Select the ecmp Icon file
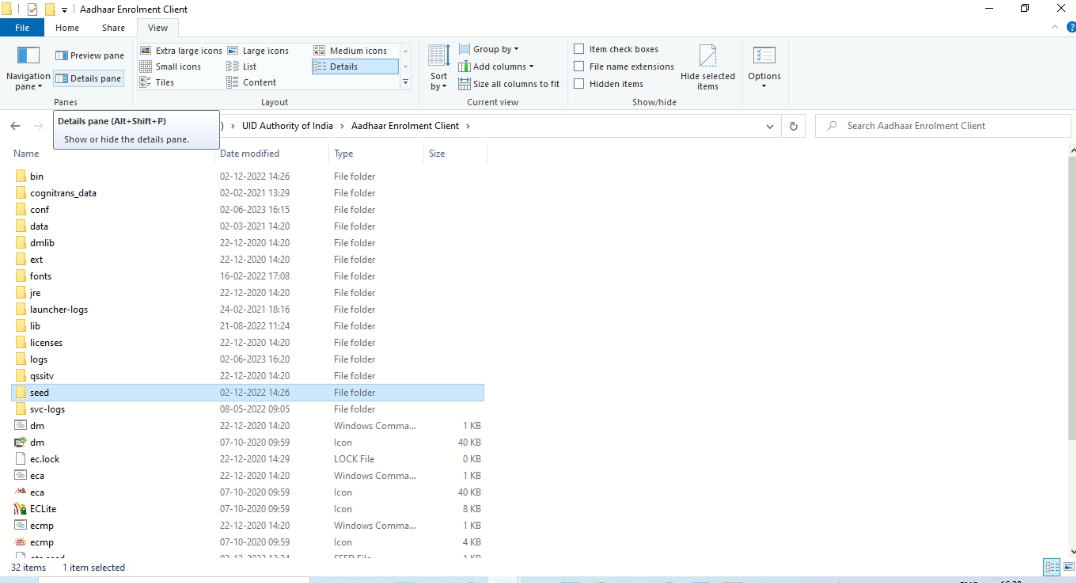The height and width of the screenshot is (583, 1076). click(248, 543)
